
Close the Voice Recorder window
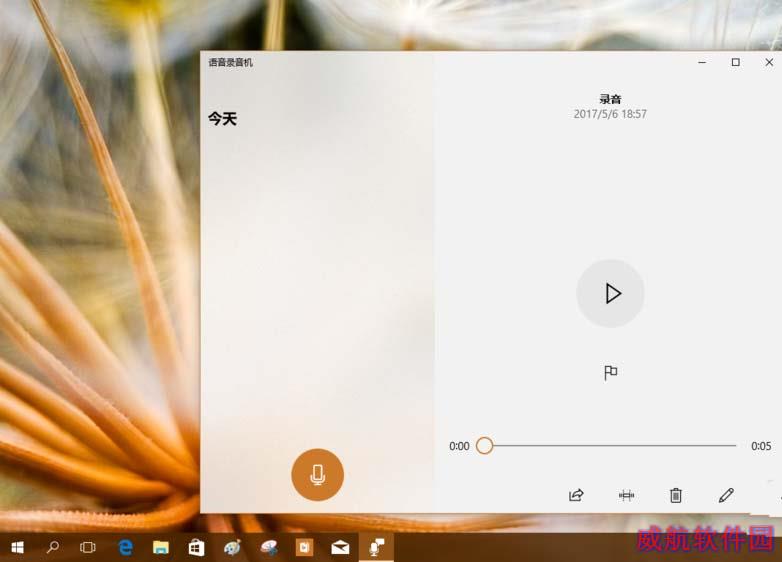click(769, 62)
